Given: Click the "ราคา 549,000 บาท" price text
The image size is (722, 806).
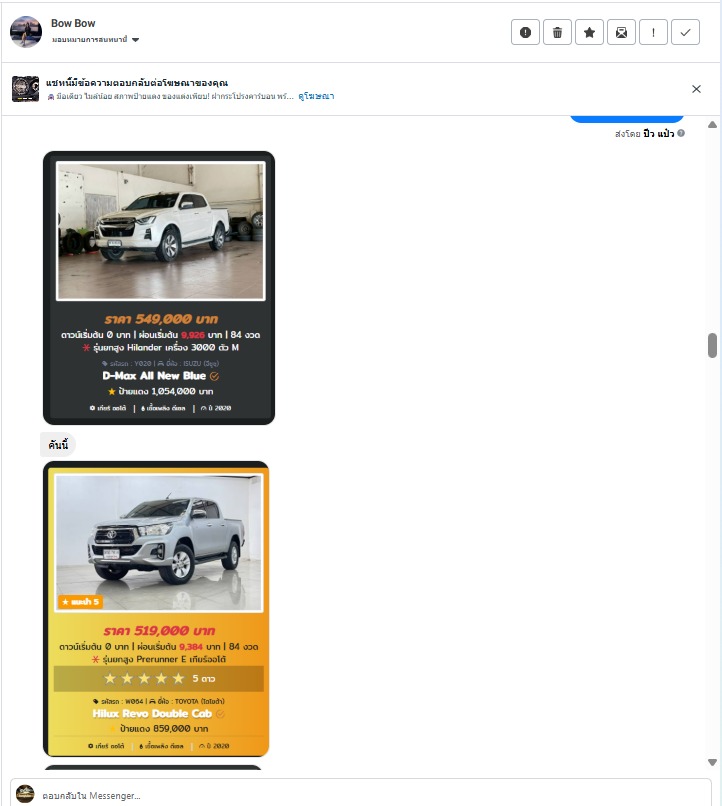Looking at the screenshot, I should tap(161, 319).
